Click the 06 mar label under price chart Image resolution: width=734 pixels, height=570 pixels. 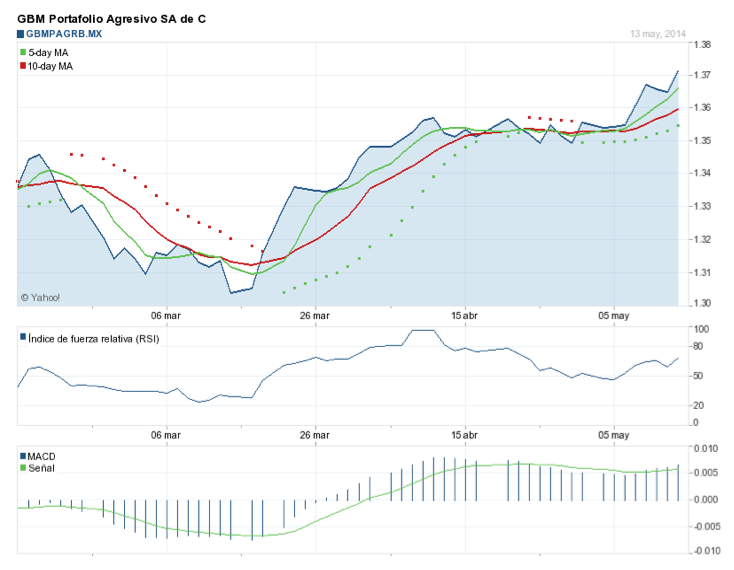166,316
